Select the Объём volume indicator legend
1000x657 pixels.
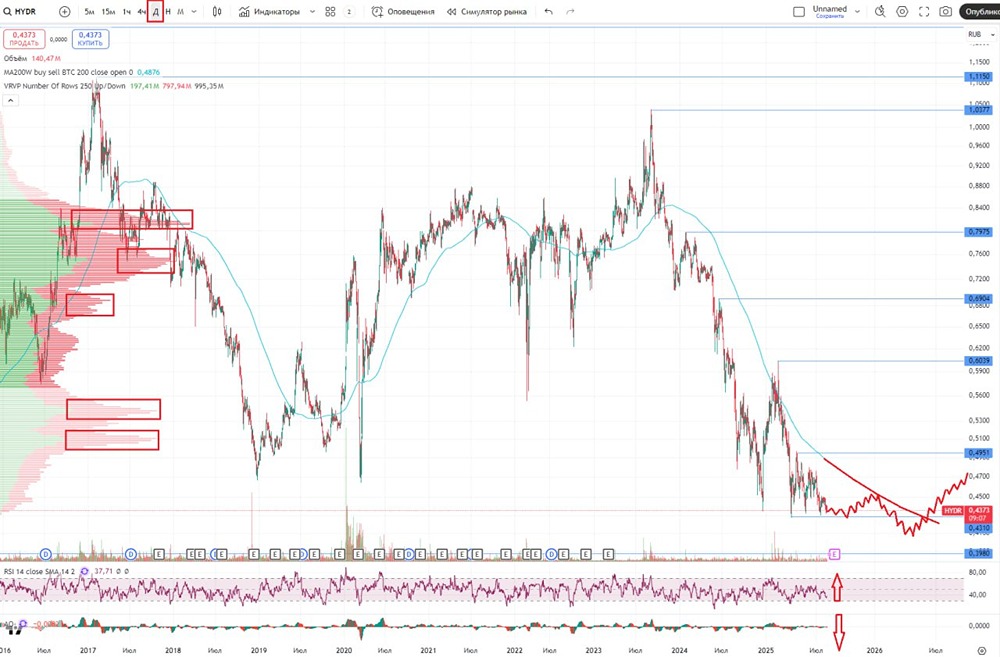(x=32, y=59)
